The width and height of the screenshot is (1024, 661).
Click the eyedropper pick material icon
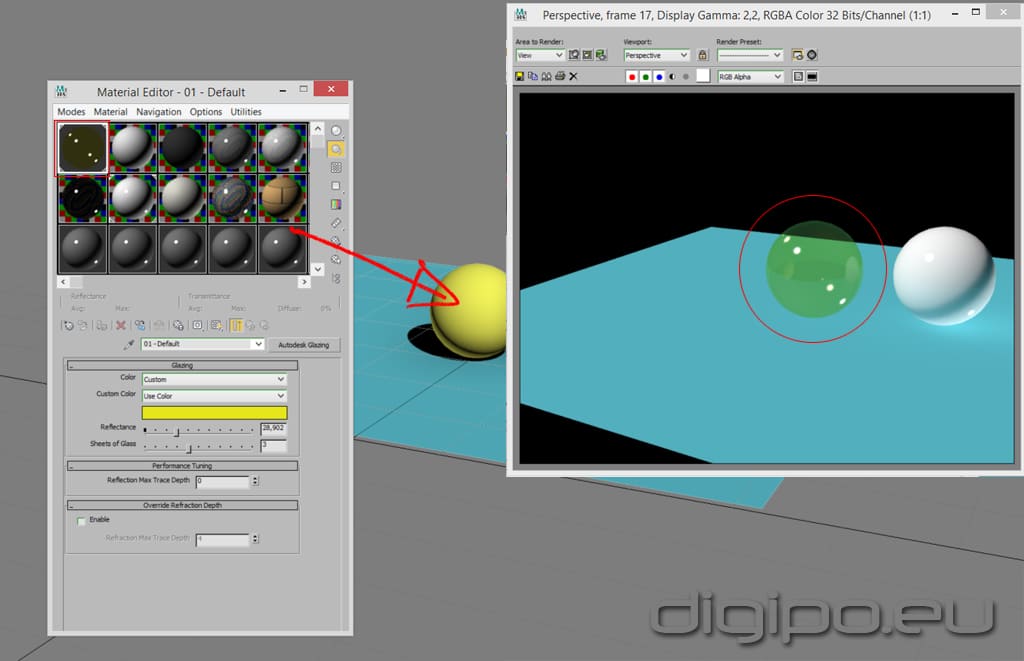(x=128, y=344)
